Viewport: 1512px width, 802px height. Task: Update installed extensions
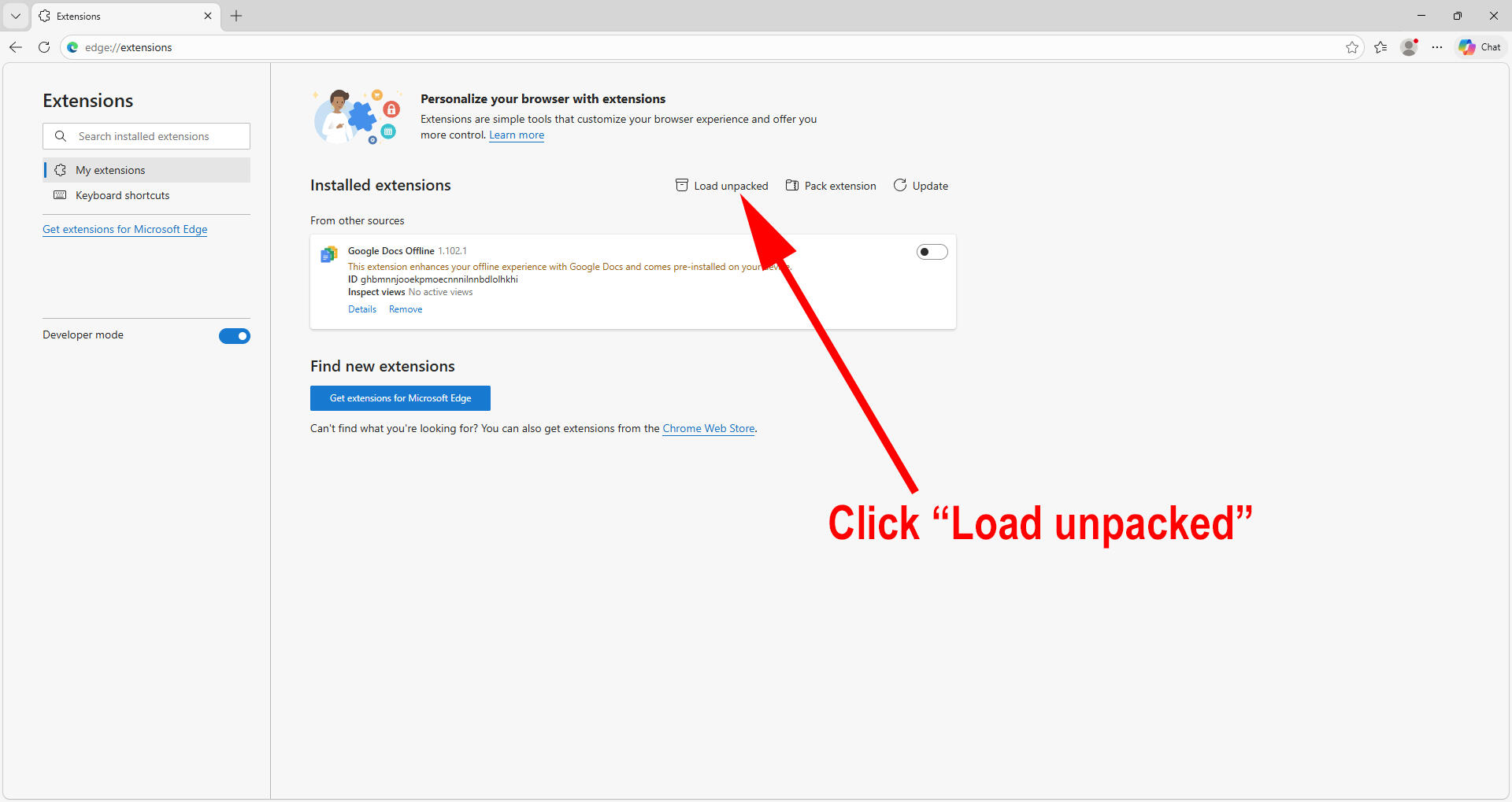tap(921, 186)
